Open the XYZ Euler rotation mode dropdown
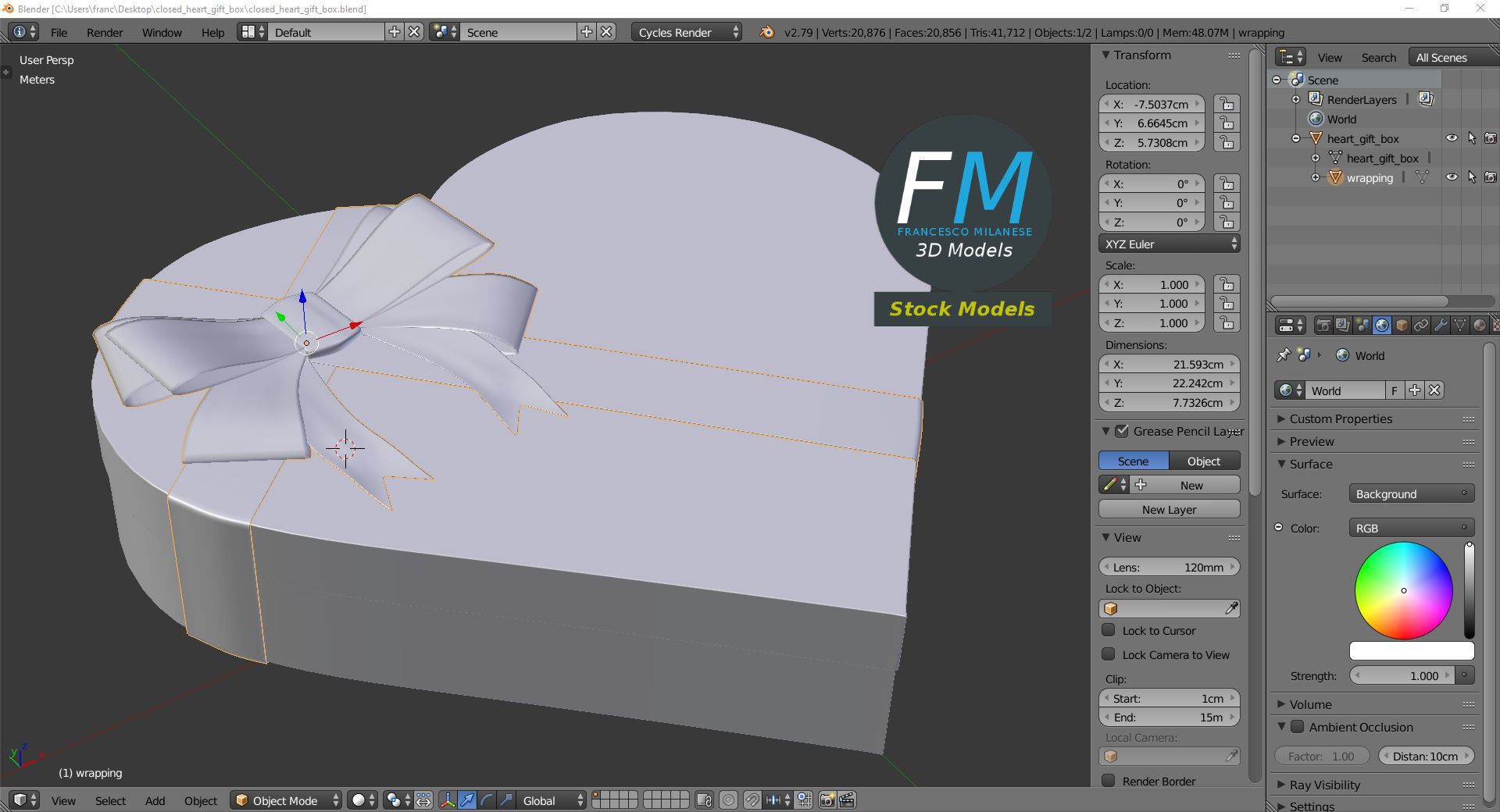This screenshot has height=812, width=1500. click(1169, 244)
